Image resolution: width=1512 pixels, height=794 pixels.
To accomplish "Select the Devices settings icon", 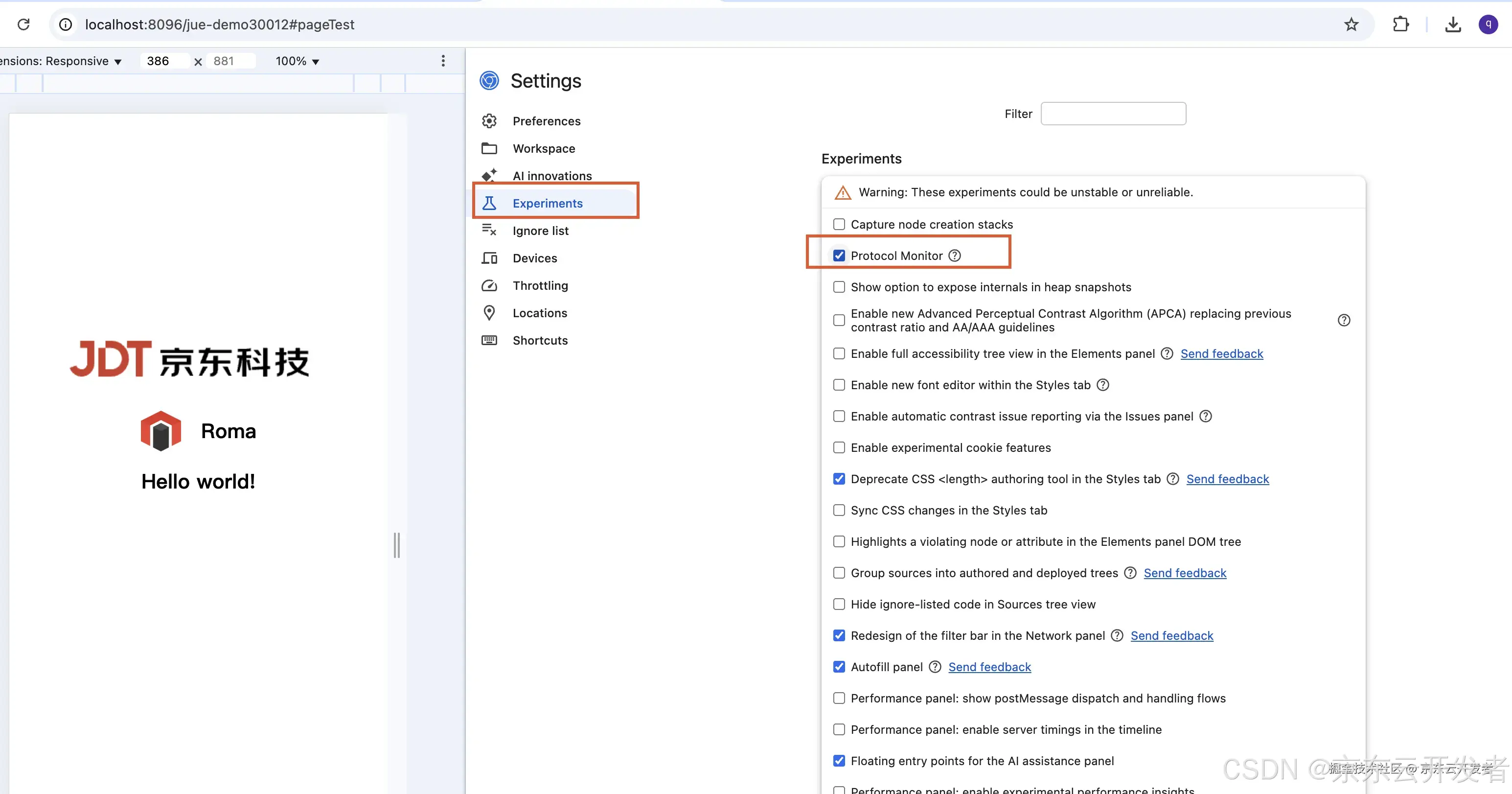I will (489, 258).
